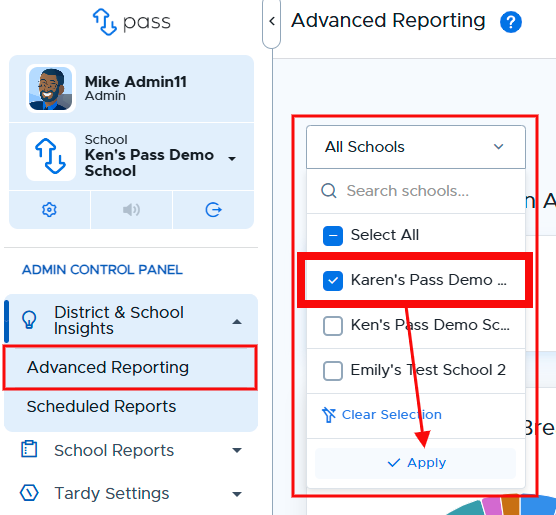
Task: Click Mike Admin11 profile avatar
Action: (51, 89)
